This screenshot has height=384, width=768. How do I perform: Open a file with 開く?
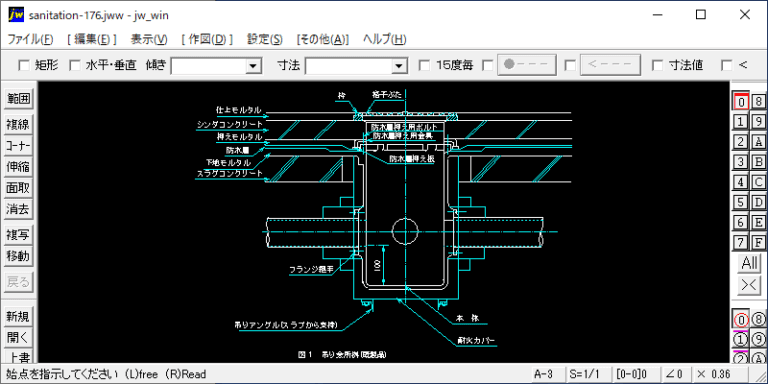click(x=18, y=337)
